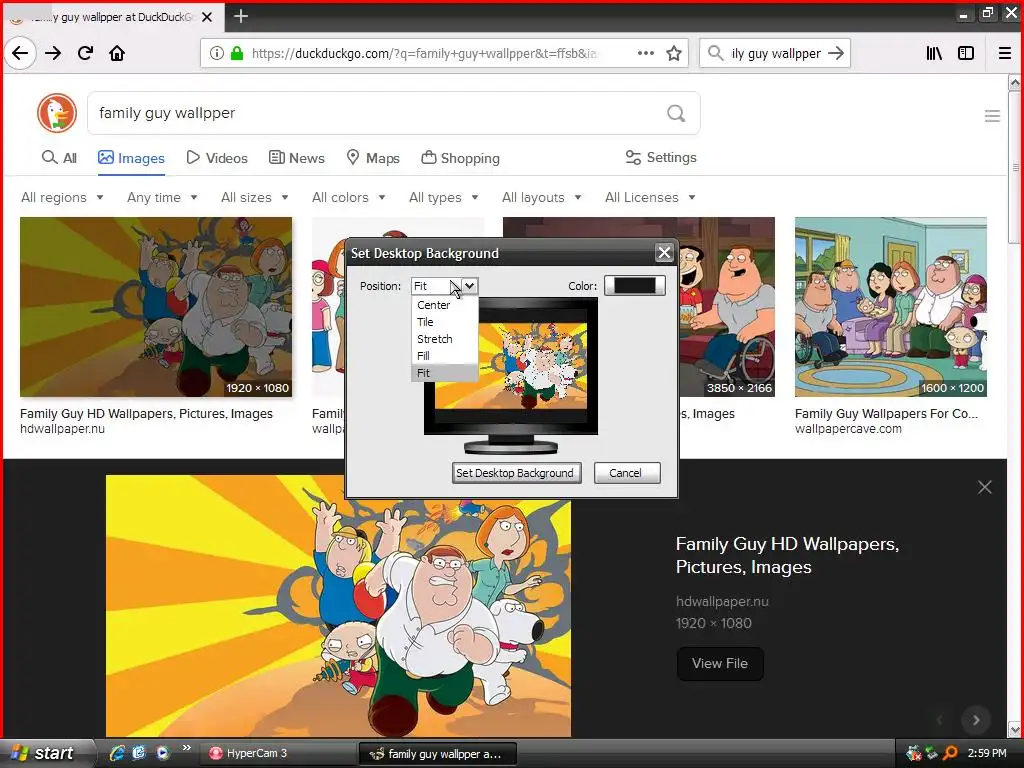Open the Firefox hamburger menu

coord(1005,53)
